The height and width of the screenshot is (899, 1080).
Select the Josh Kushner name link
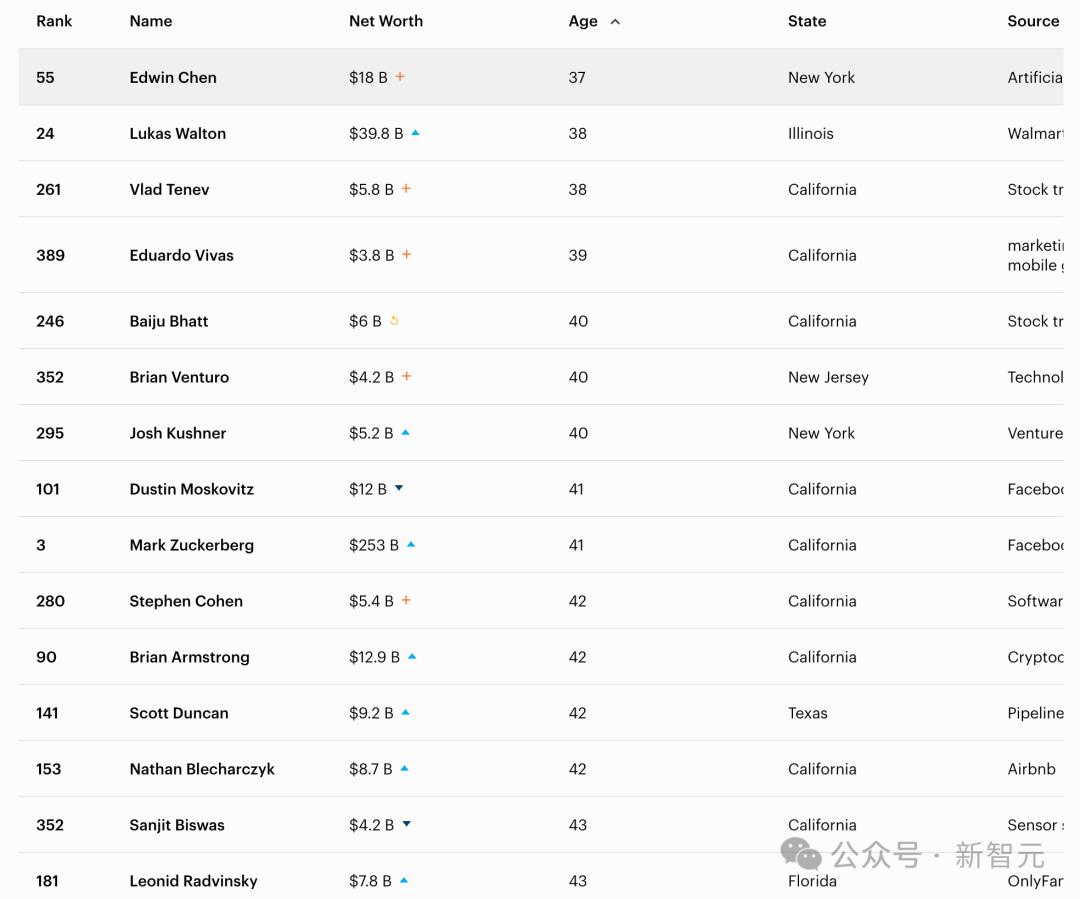coord(178,433)
